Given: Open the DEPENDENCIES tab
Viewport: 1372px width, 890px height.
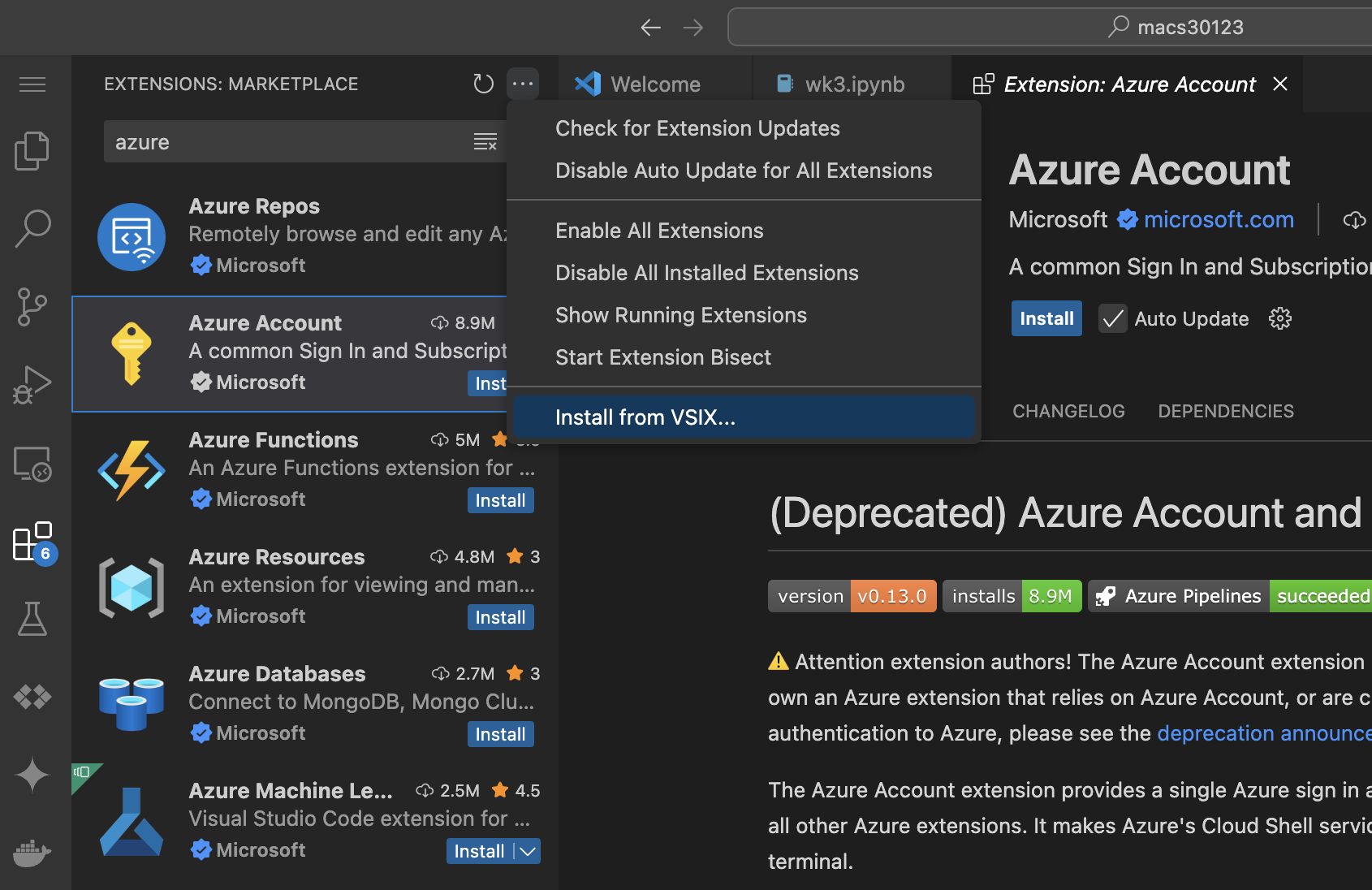Looking at the screenshot, I should (x=1226, y=411).
